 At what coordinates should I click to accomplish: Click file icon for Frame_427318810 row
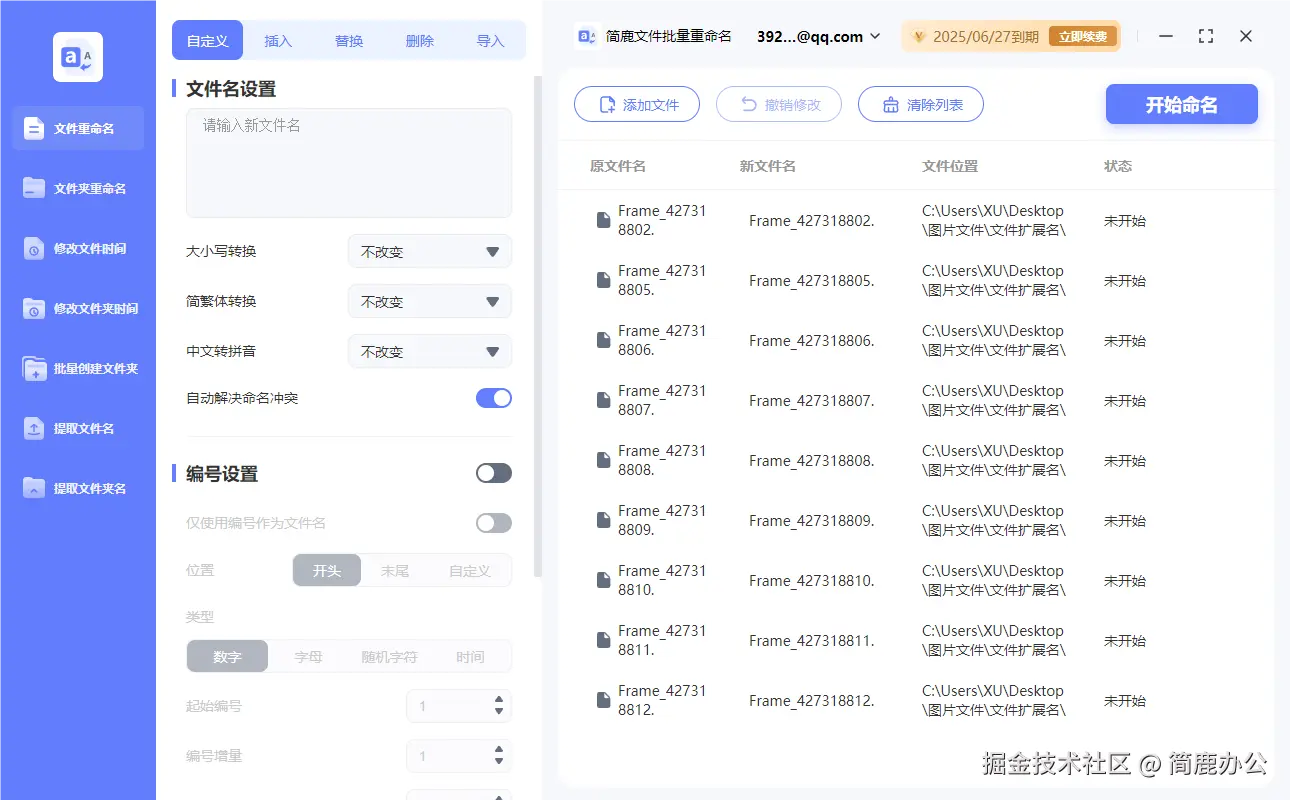click(603, 580)
